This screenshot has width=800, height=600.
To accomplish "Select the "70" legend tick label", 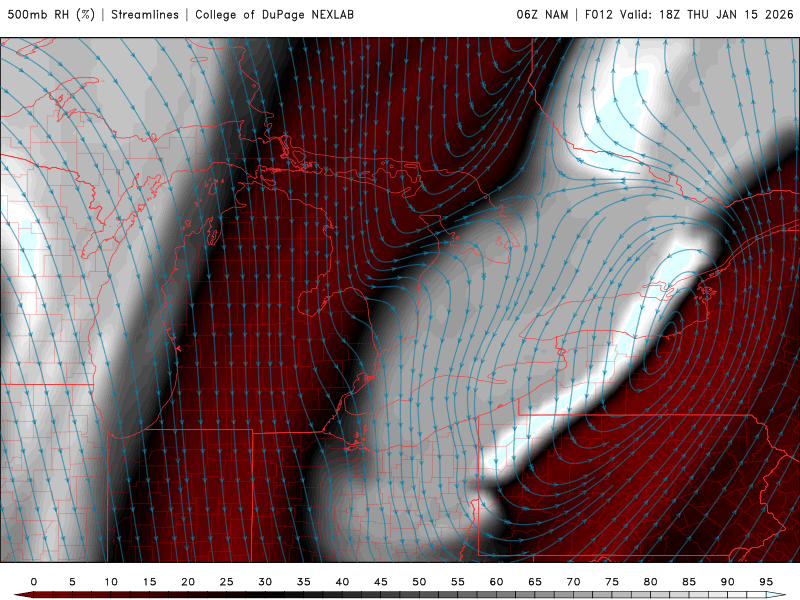I will point(573,582).
